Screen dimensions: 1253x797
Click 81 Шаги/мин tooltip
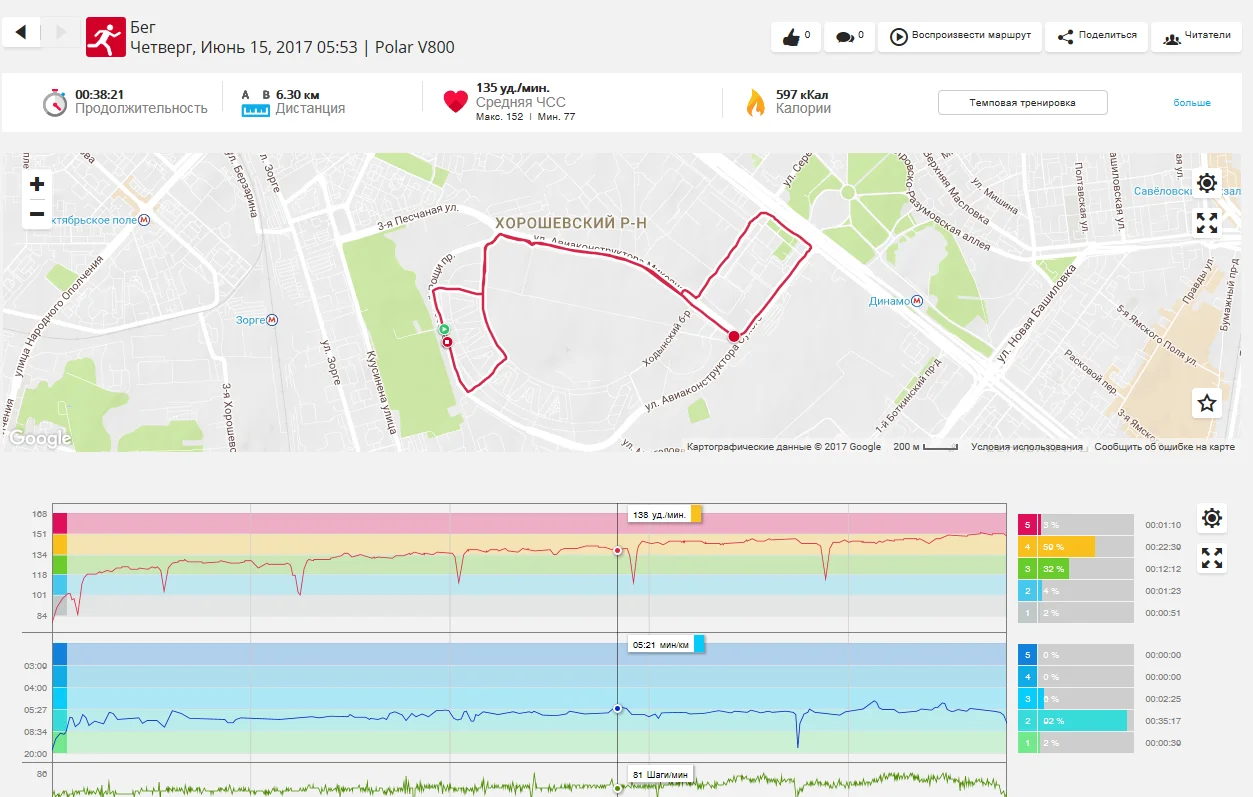point(661,774)
